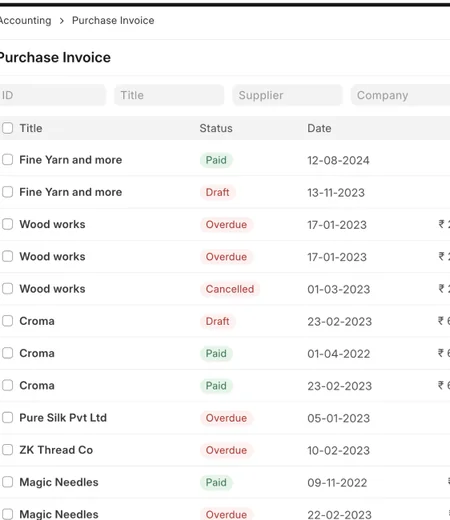Select the Draft badge dated 13-11-2023
450x520 pixels.
(x=218, y=192)
